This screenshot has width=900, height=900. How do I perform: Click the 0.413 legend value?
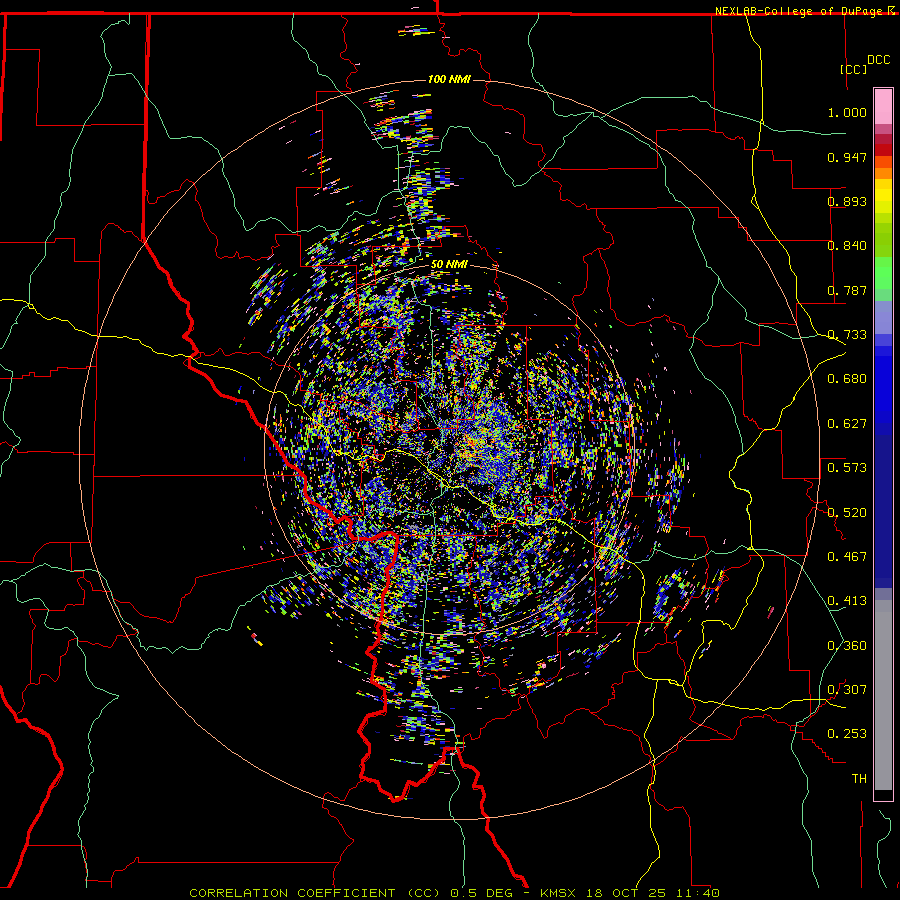click(847, 601)
